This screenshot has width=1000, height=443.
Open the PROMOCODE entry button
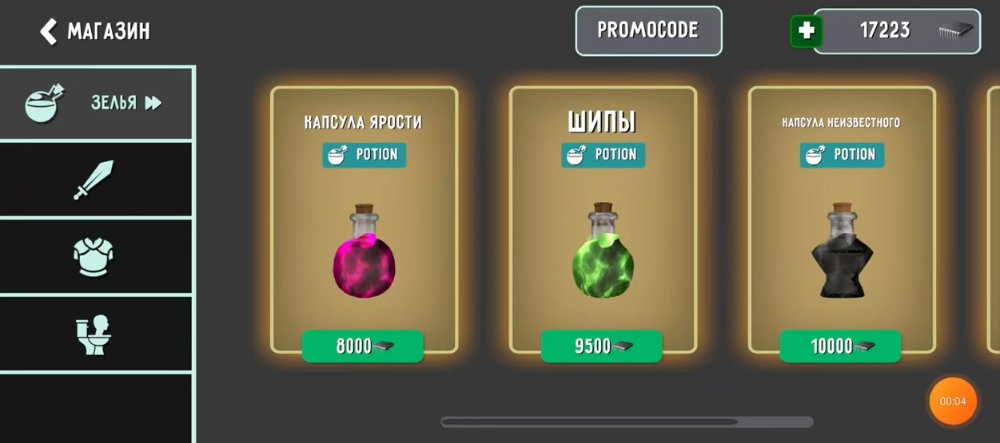649,31
